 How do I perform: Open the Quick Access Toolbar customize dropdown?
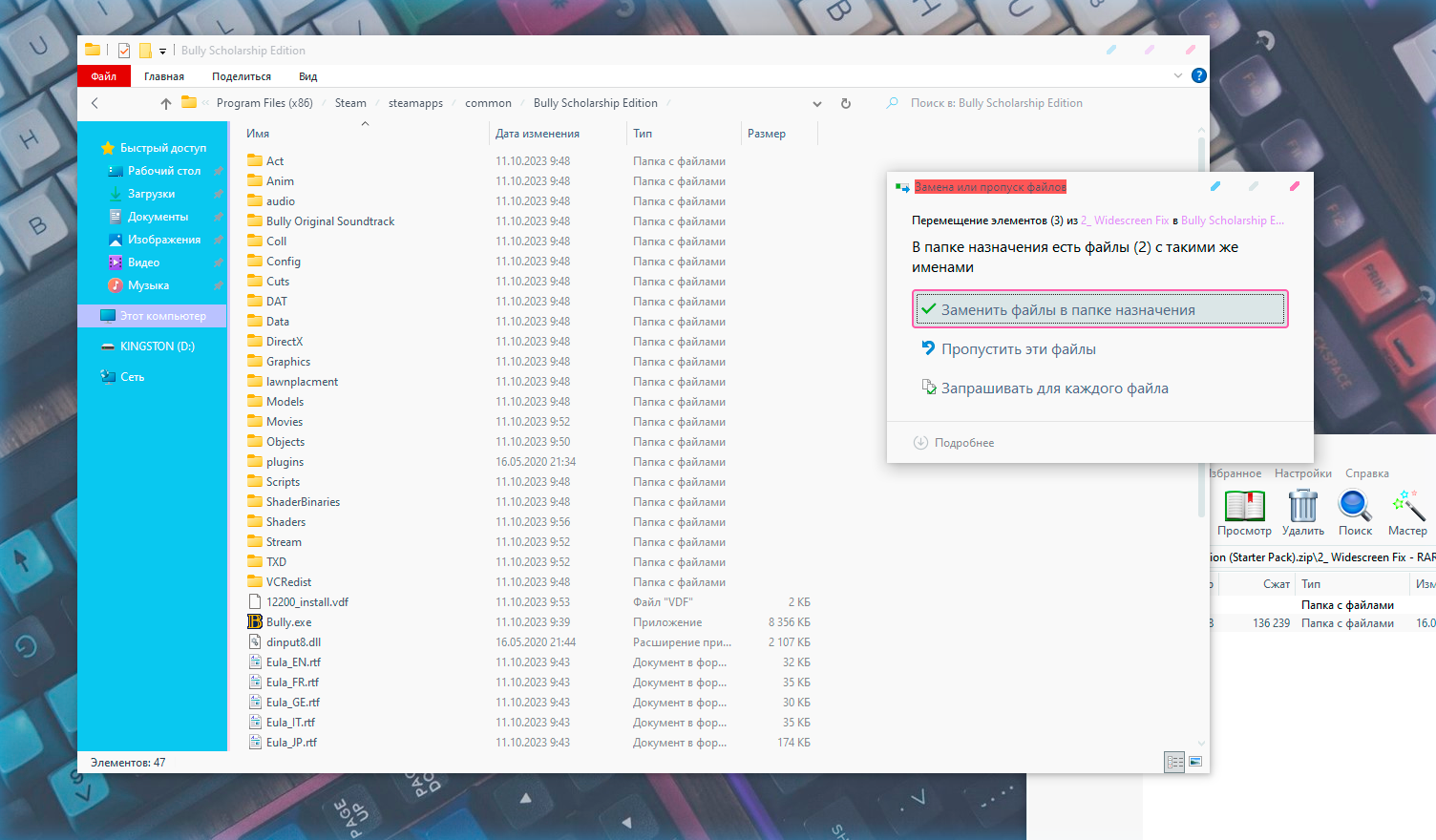pyautogui.click(x=162, y=51)
